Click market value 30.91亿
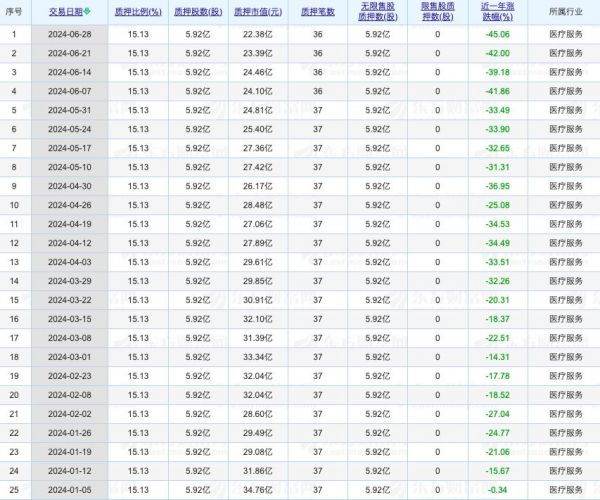 click(258, 300)
